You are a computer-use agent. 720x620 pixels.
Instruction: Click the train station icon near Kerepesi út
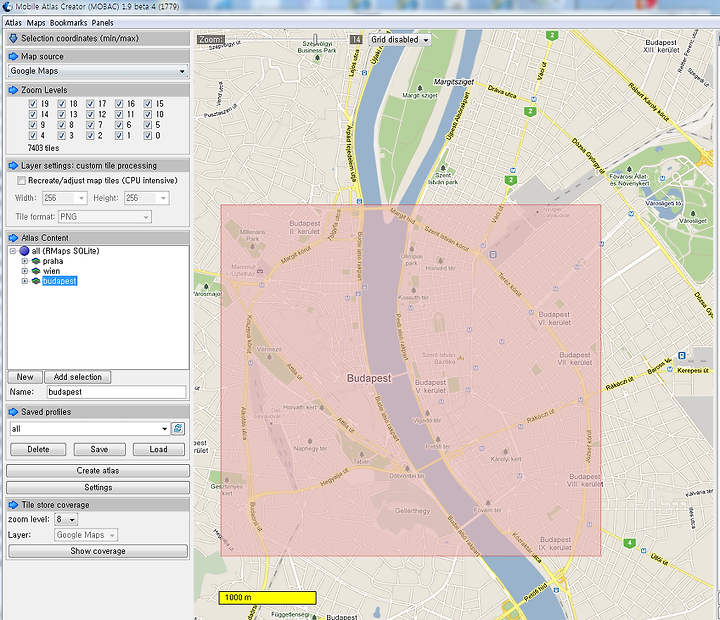click(x=682, y=355)
